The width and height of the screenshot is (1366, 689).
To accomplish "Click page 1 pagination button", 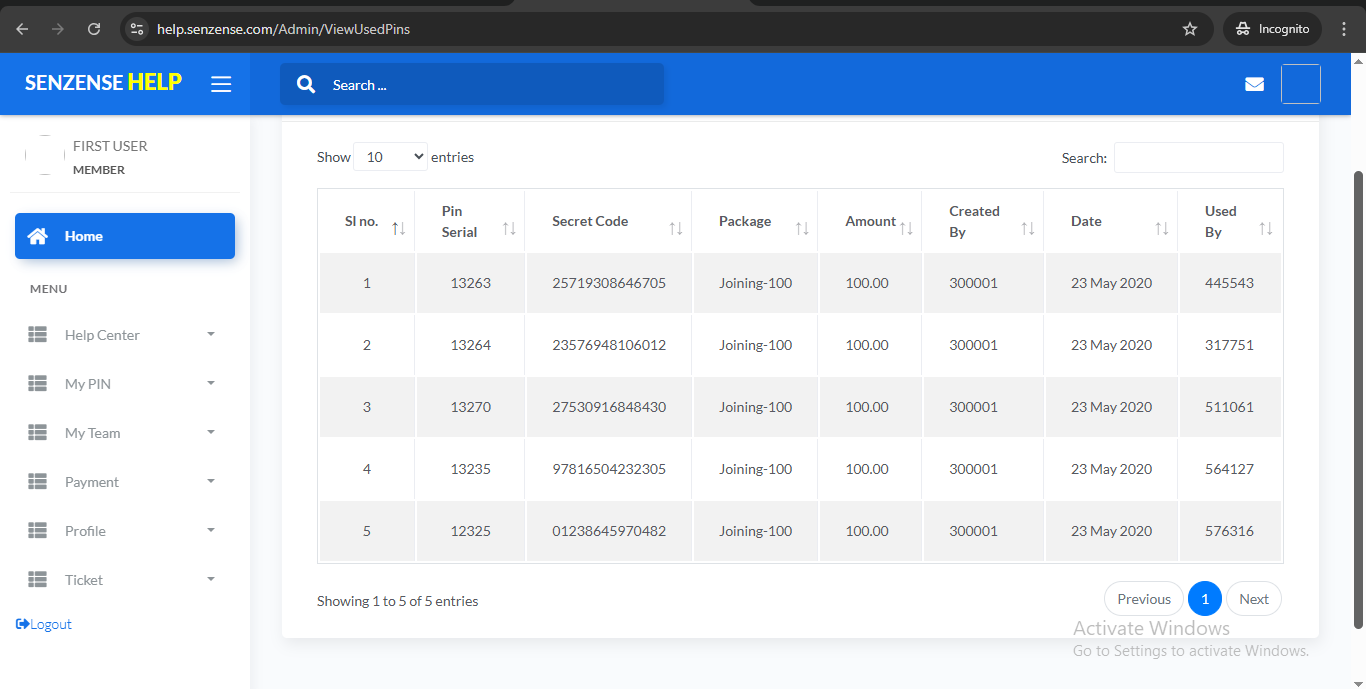I will point(1205,599).
